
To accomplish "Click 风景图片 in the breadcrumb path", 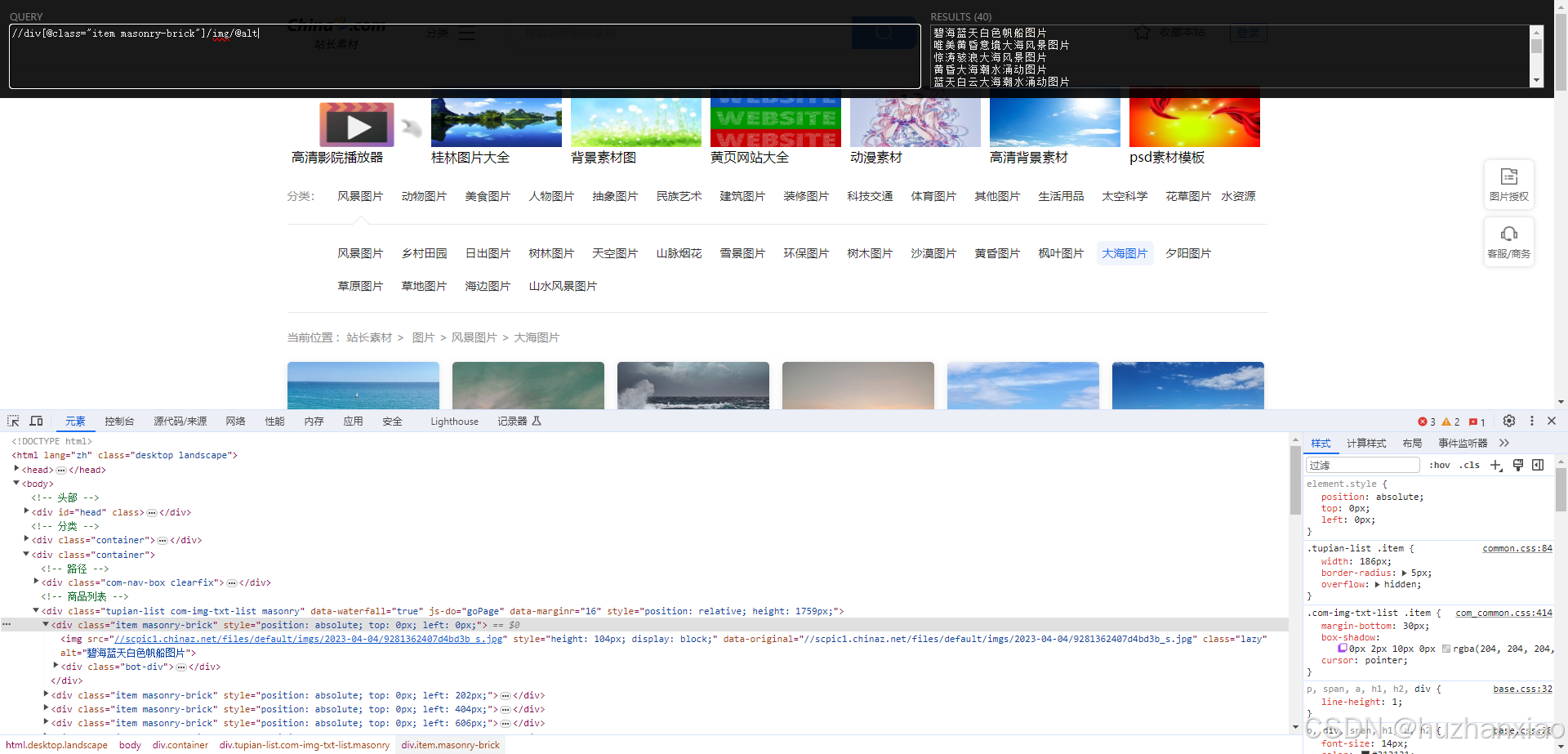I will point(474,337).
